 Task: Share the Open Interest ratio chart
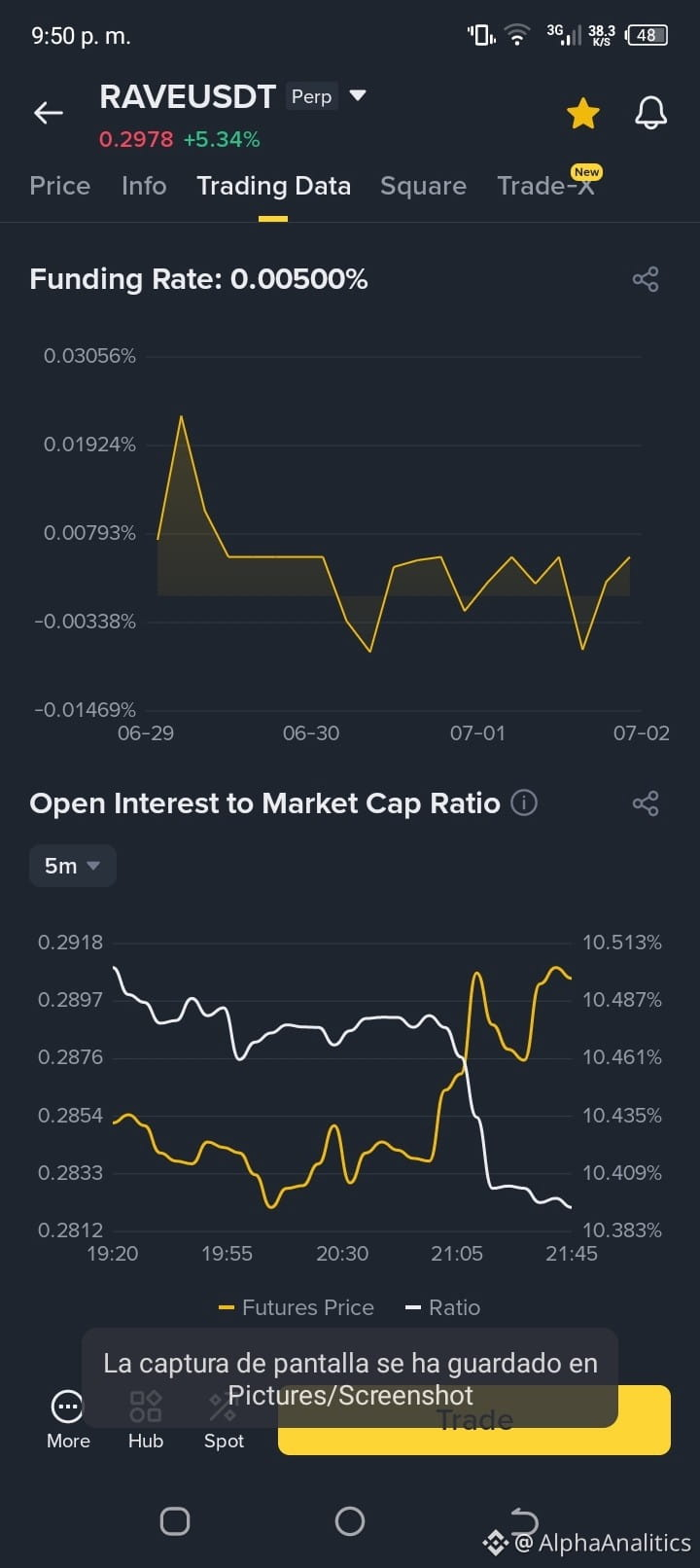(x=646, y=803)
